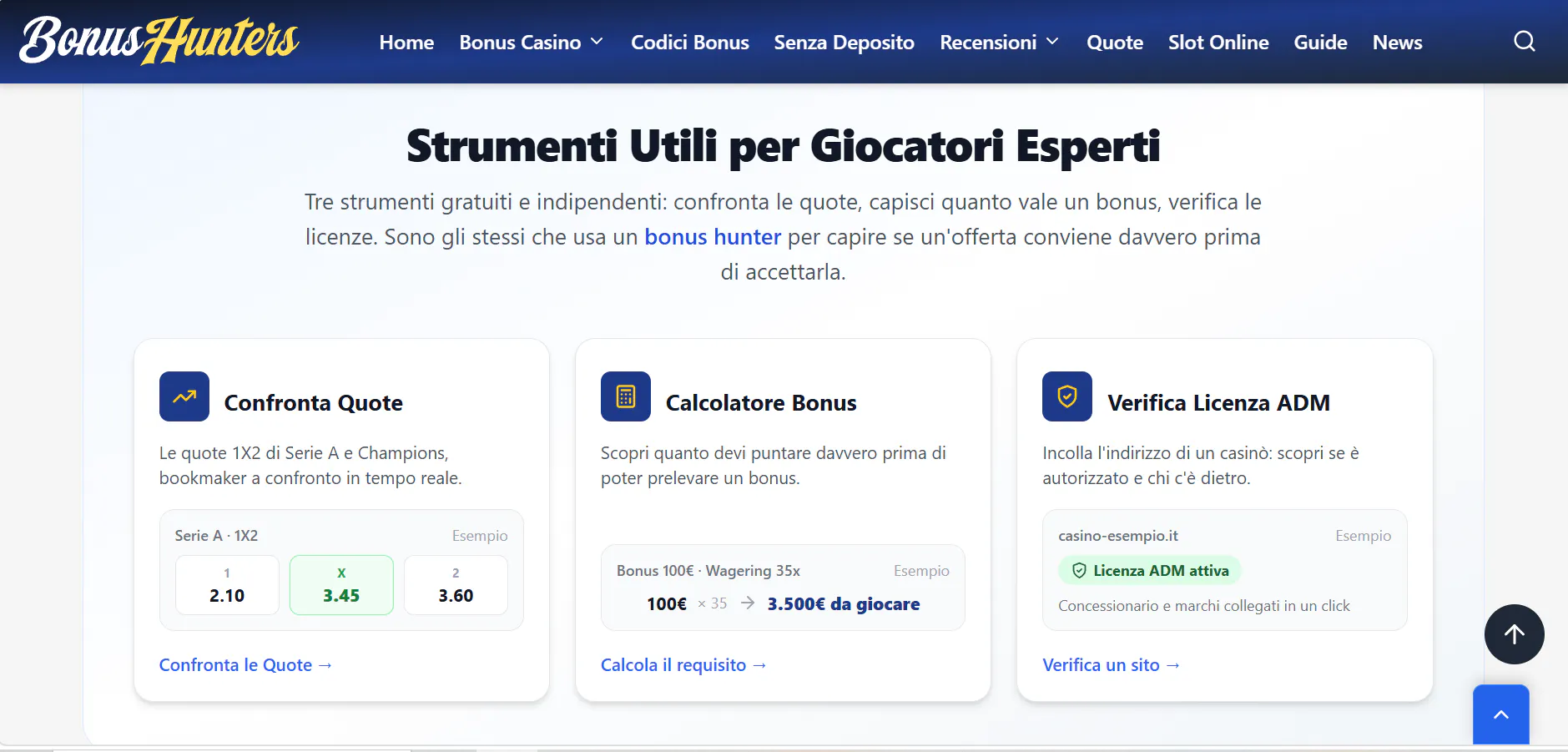Click the Licenza ADM attiva badge

(1150, 571)
